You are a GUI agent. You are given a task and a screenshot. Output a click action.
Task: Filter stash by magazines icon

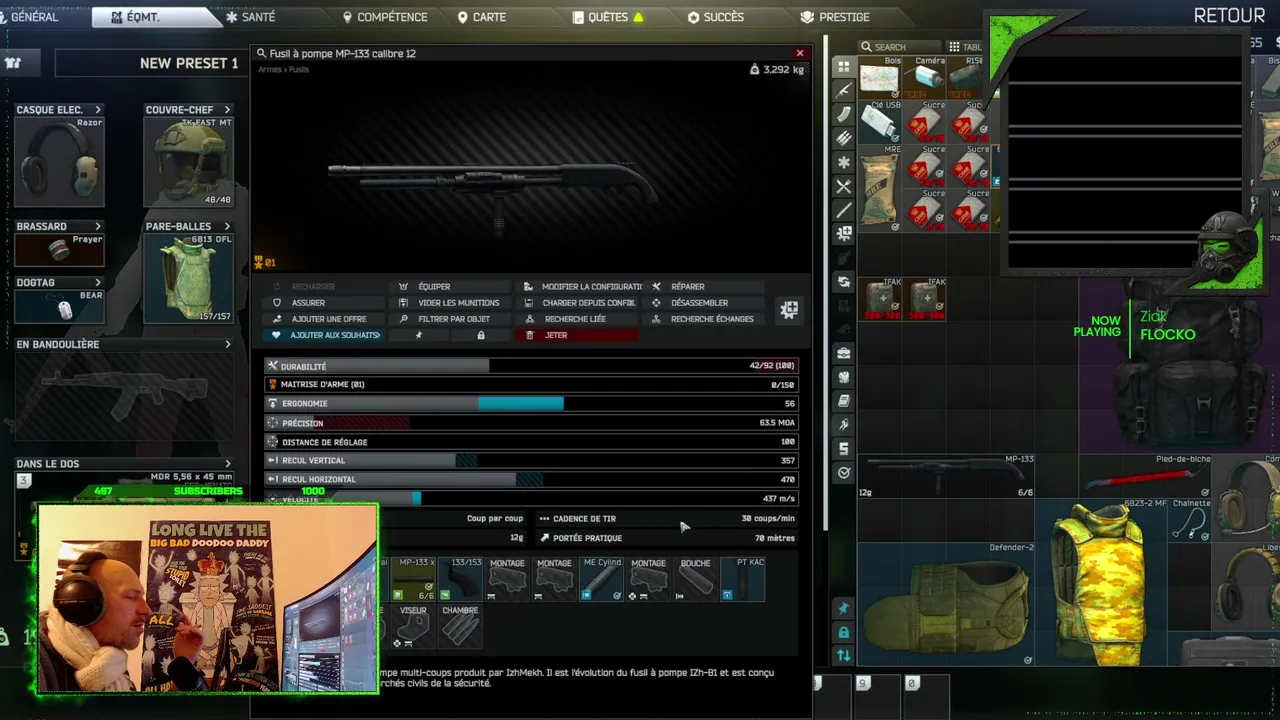844,114
